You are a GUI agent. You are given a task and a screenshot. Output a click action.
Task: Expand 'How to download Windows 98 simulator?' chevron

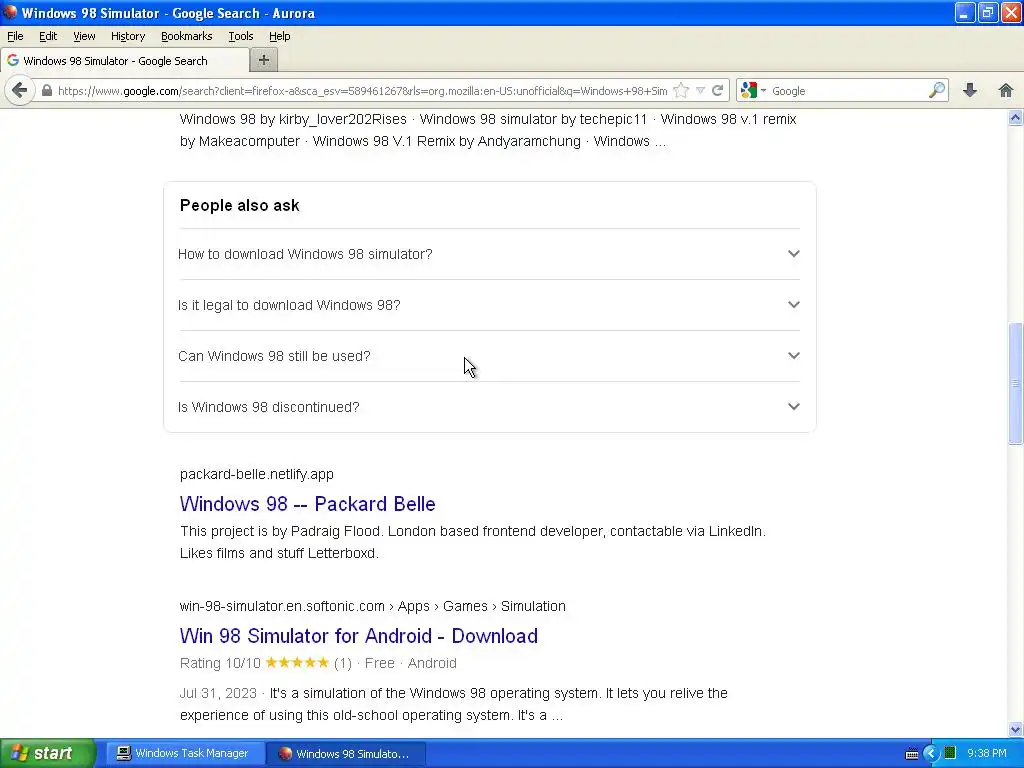(x=793, y=253)
